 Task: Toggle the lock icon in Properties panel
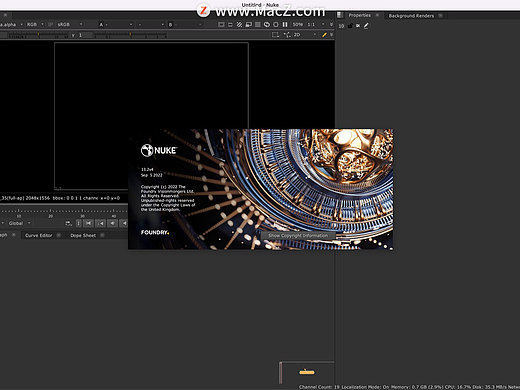[350, 26]
